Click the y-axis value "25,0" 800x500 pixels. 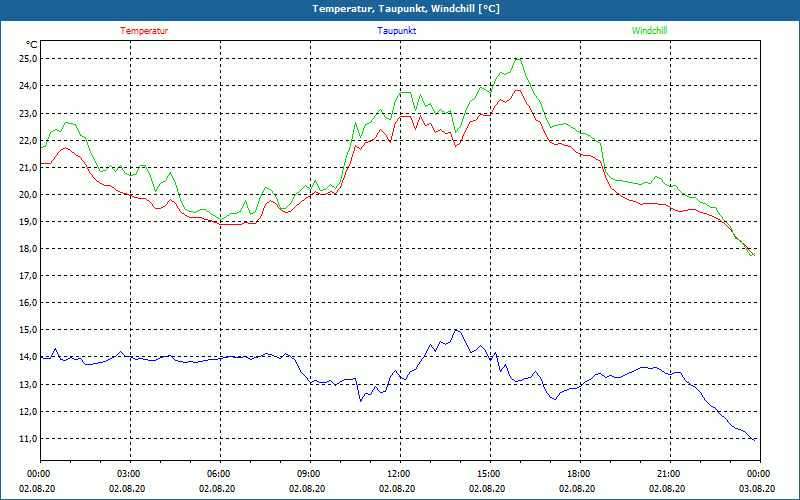pos(29,59)
